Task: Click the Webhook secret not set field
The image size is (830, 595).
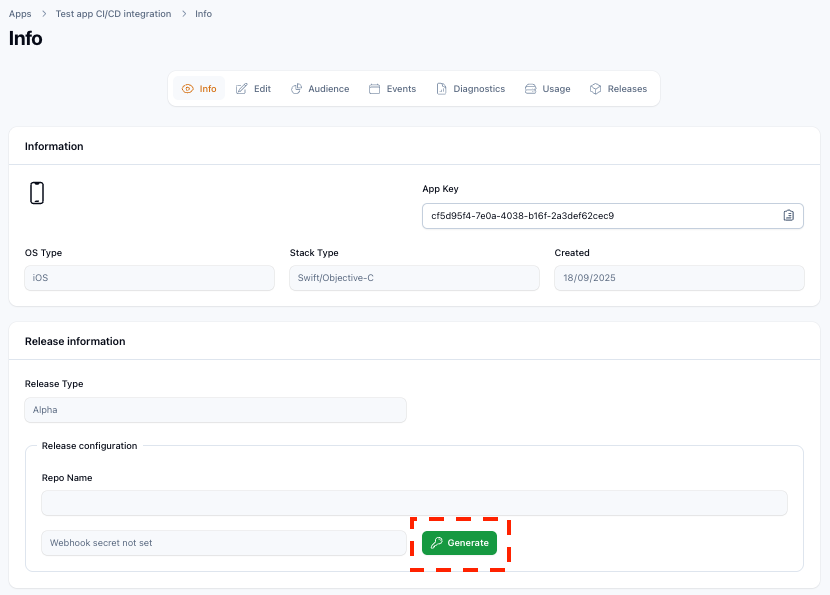Action: (x=224, y=543)
